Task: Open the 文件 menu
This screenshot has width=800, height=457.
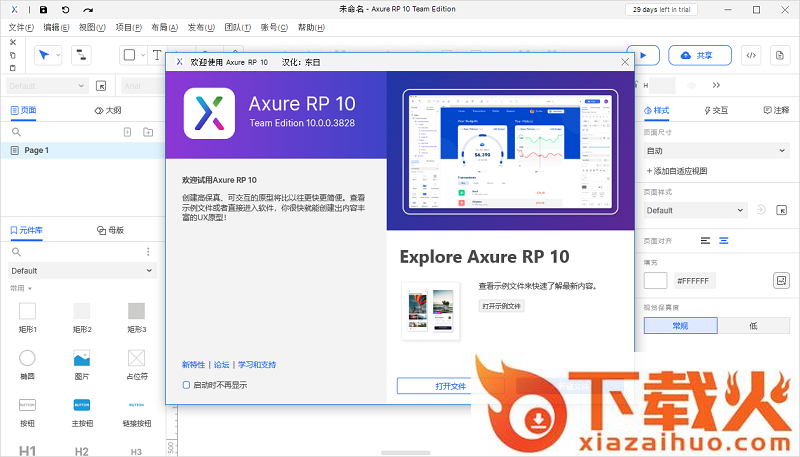Action: (21, 28)
